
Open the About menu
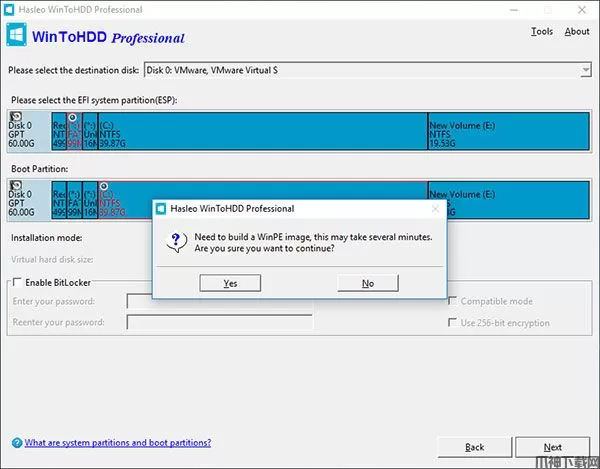click(x=577, y=31)
